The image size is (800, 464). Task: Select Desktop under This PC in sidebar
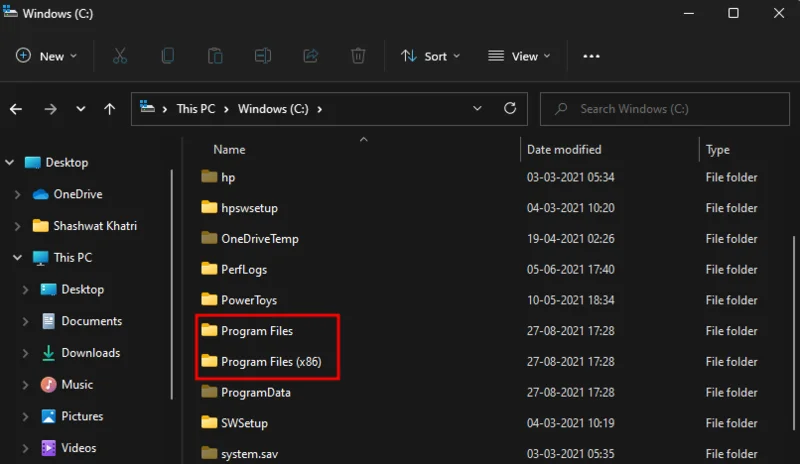(x=82, y=289)
